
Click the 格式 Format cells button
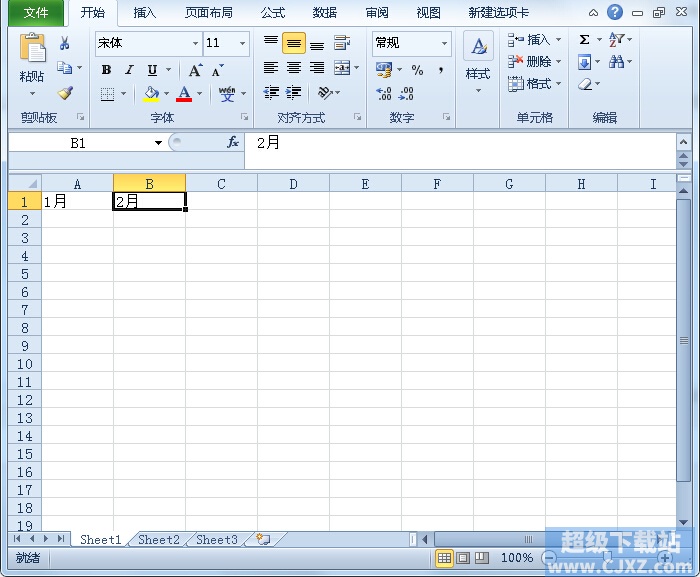(534, 84)
